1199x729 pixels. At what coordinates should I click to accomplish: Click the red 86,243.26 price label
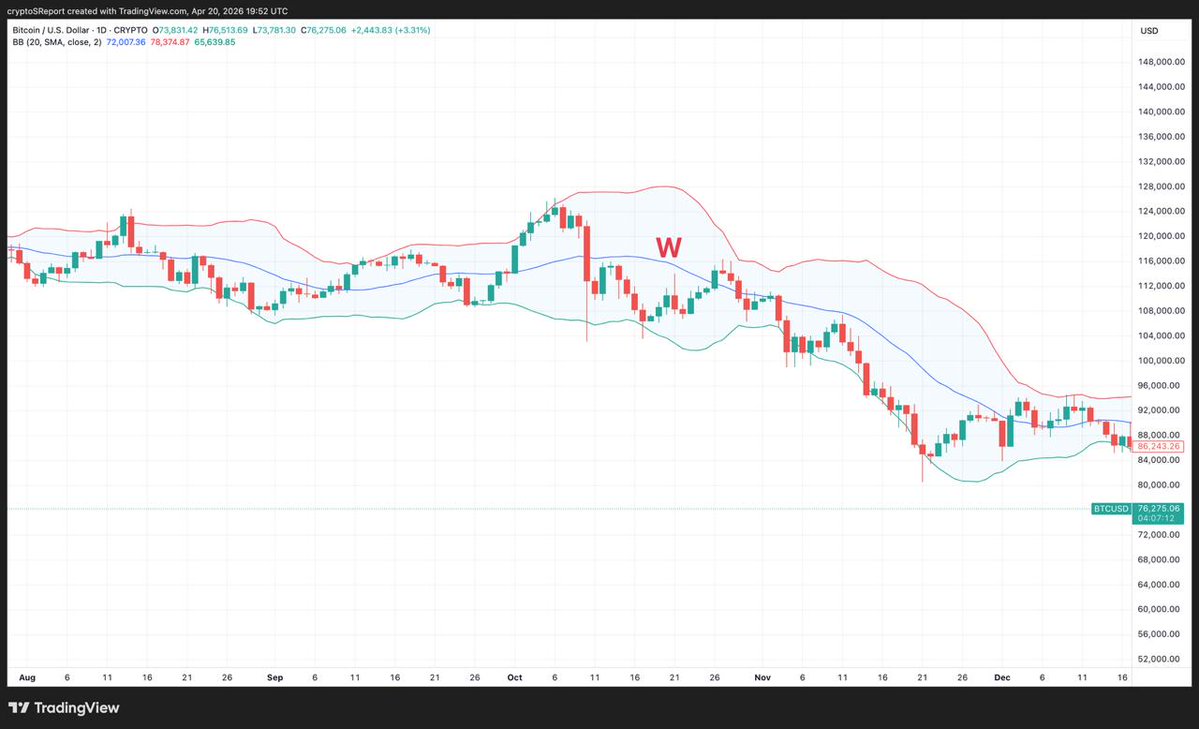1158,446
